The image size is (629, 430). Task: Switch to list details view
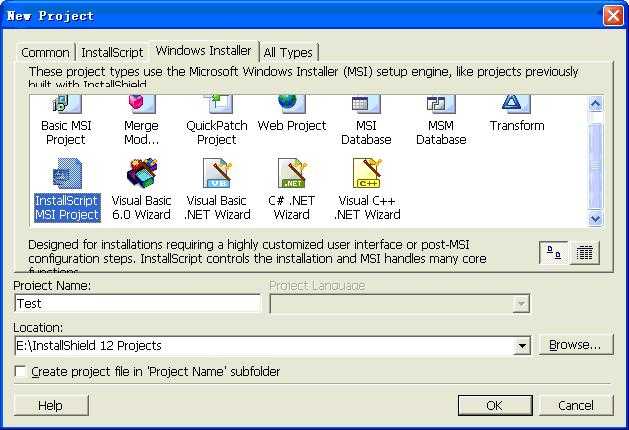pyautogui.click(x=584, y=253)
